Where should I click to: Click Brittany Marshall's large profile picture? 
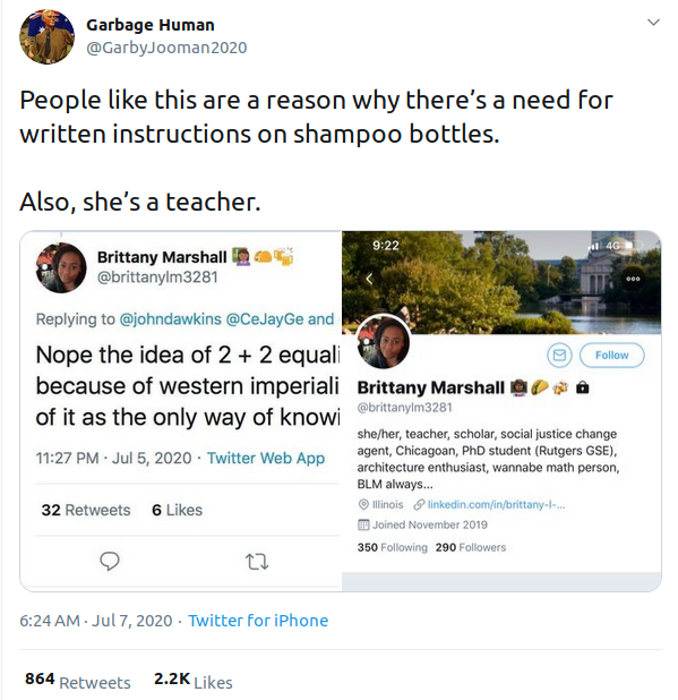click(384, 343)
